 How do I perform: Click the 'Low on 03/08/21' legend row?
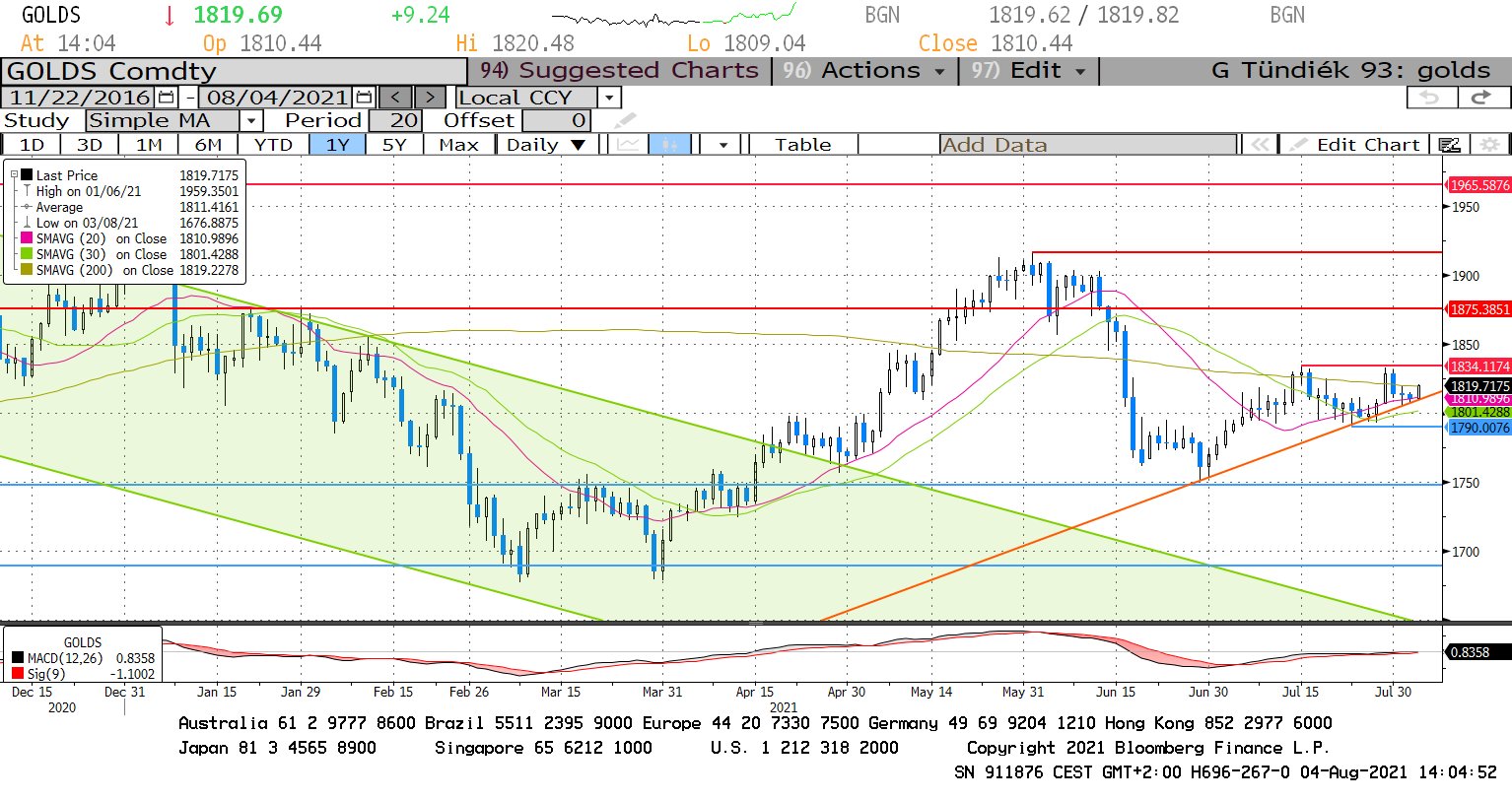tap(130, 223)
